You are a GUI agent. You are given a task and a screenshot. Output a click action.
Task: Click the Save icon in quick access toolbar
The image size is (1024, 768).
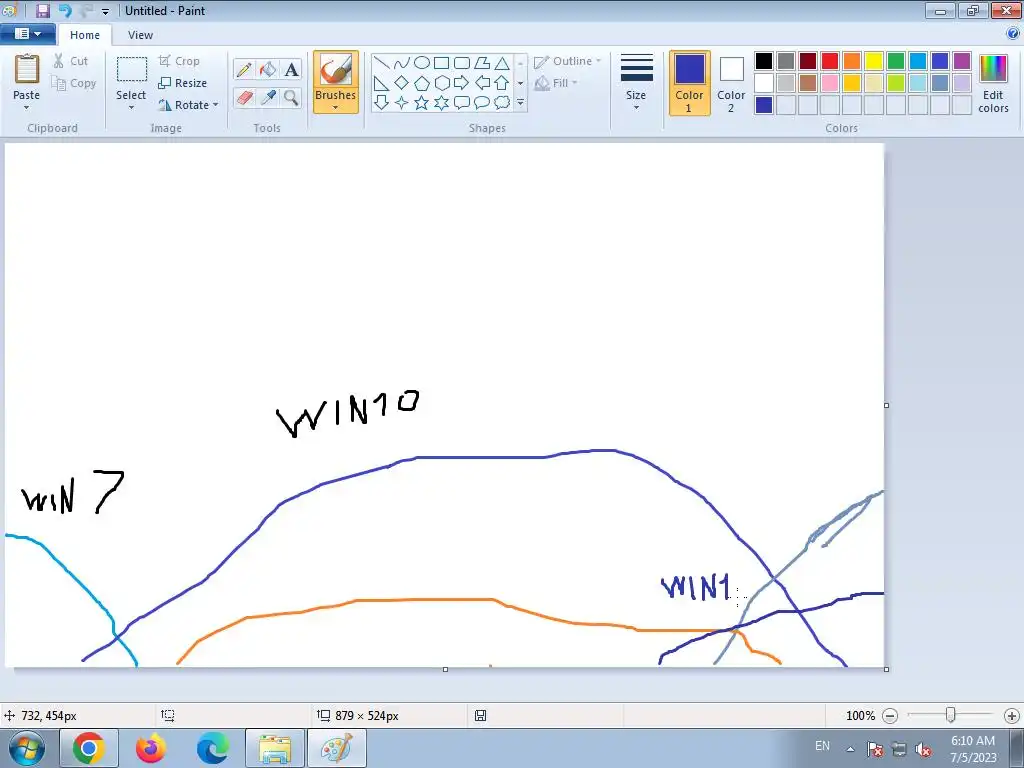tap(43, 10)
